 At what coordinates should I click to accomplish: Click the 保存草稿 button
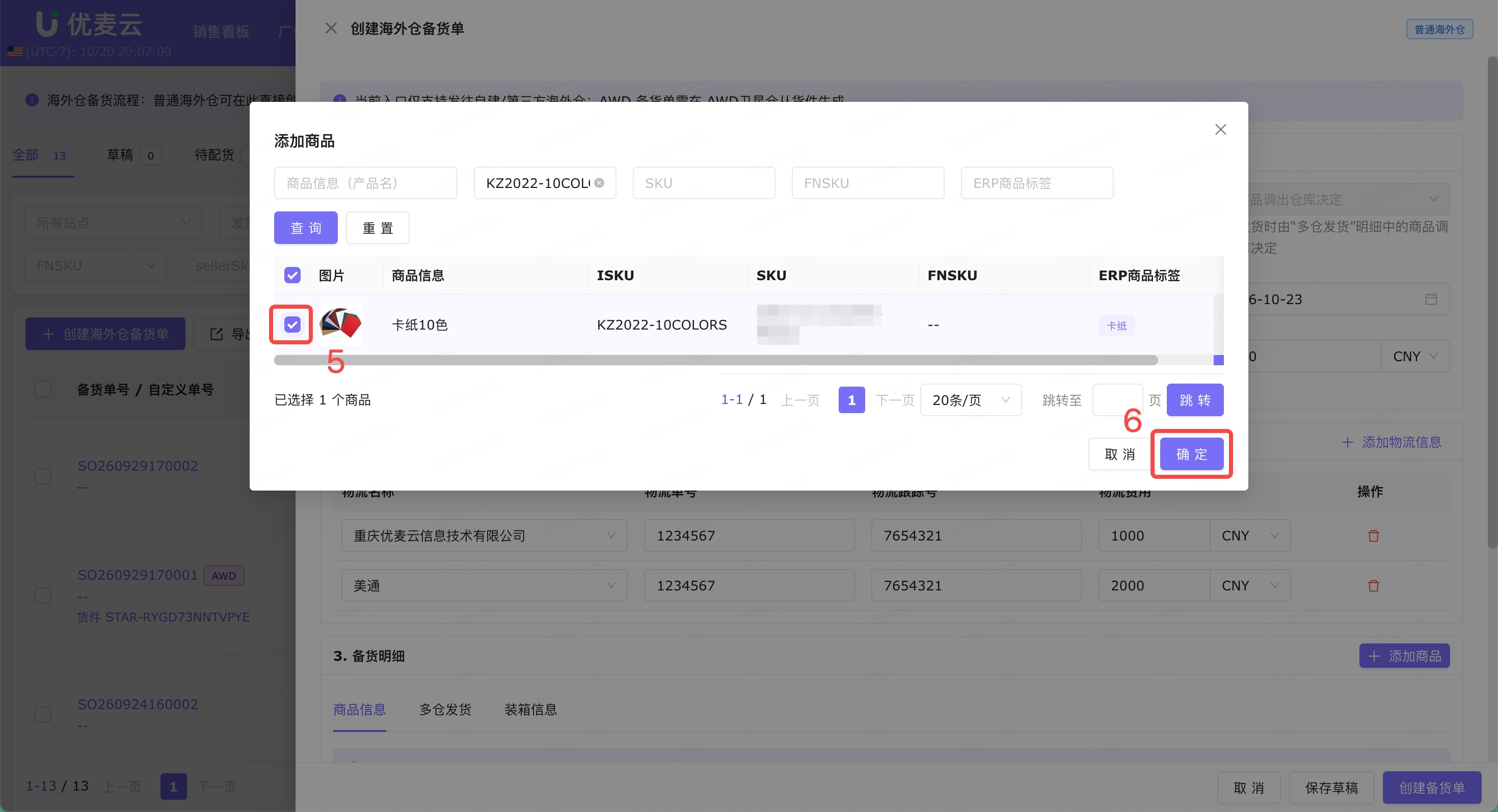point(1331,788)
